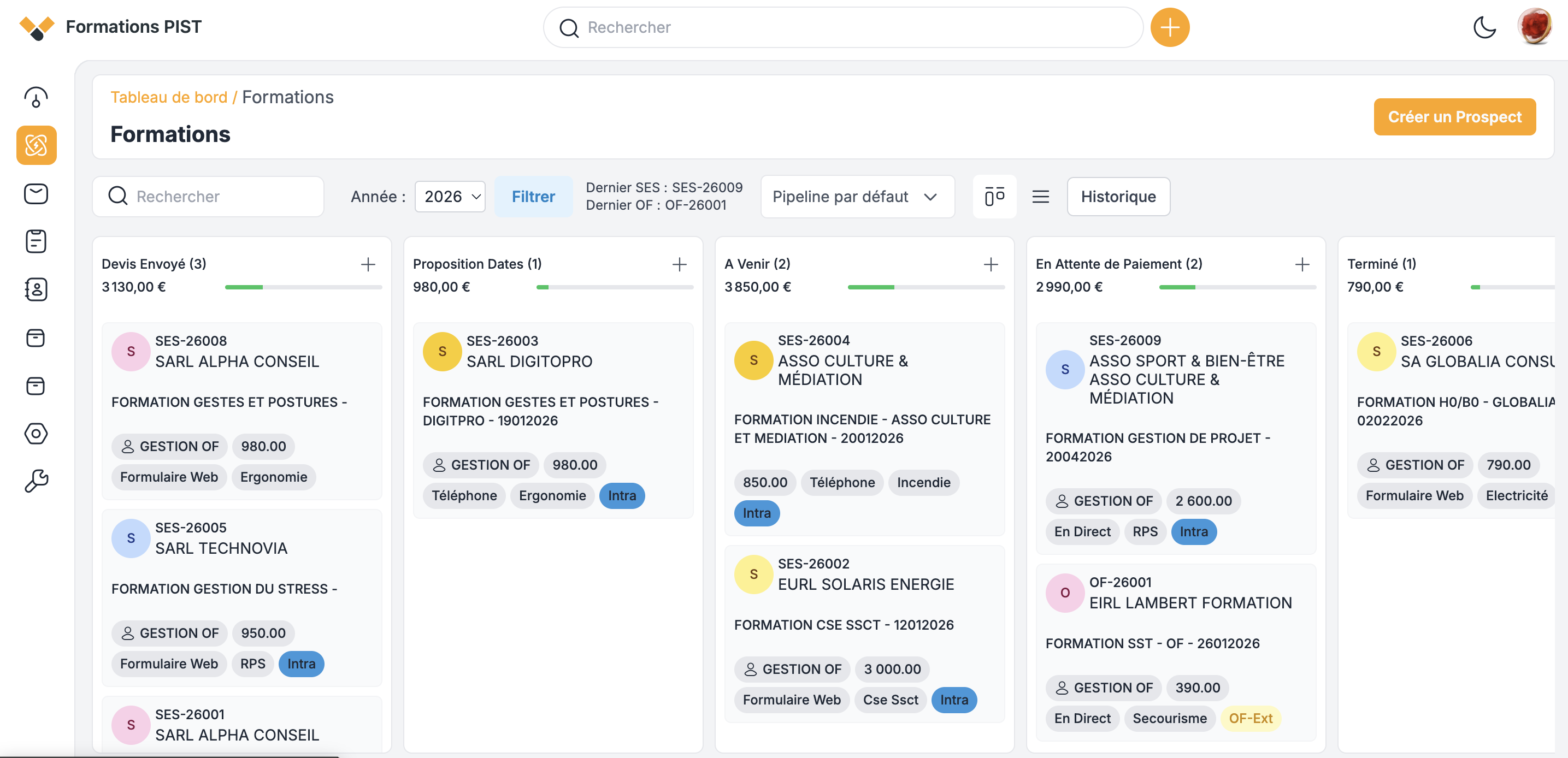Switch to list view

tap(1040, 197)
